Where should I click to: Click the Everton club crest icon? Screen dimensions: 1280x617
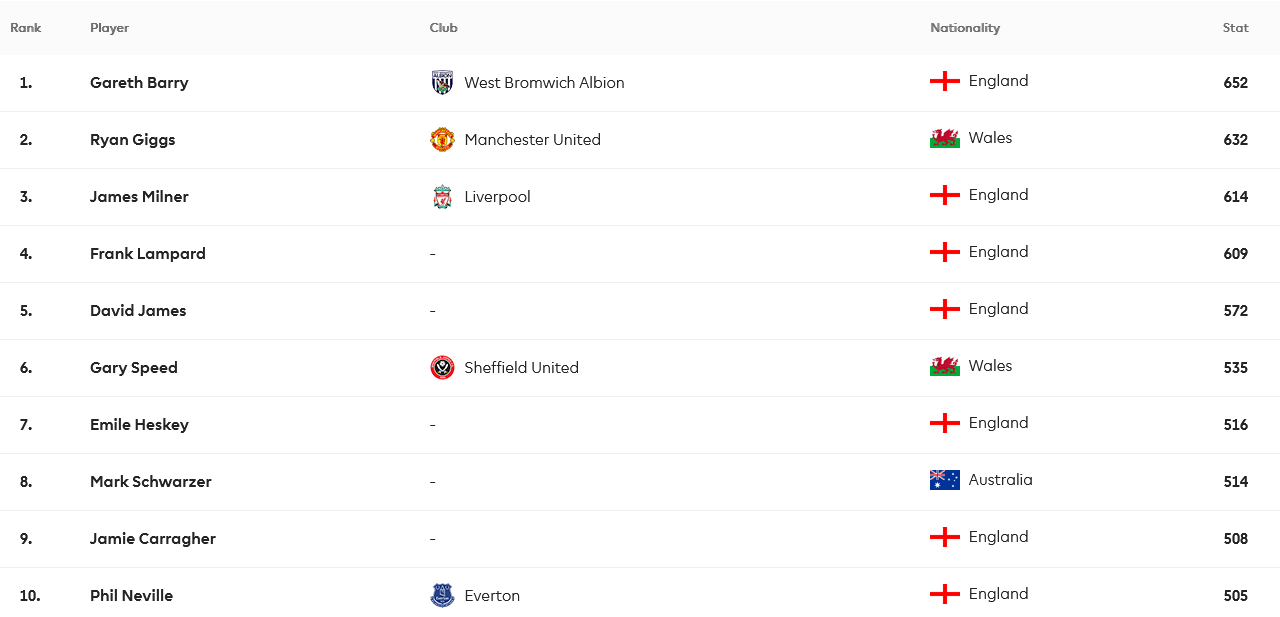point(442,596)
